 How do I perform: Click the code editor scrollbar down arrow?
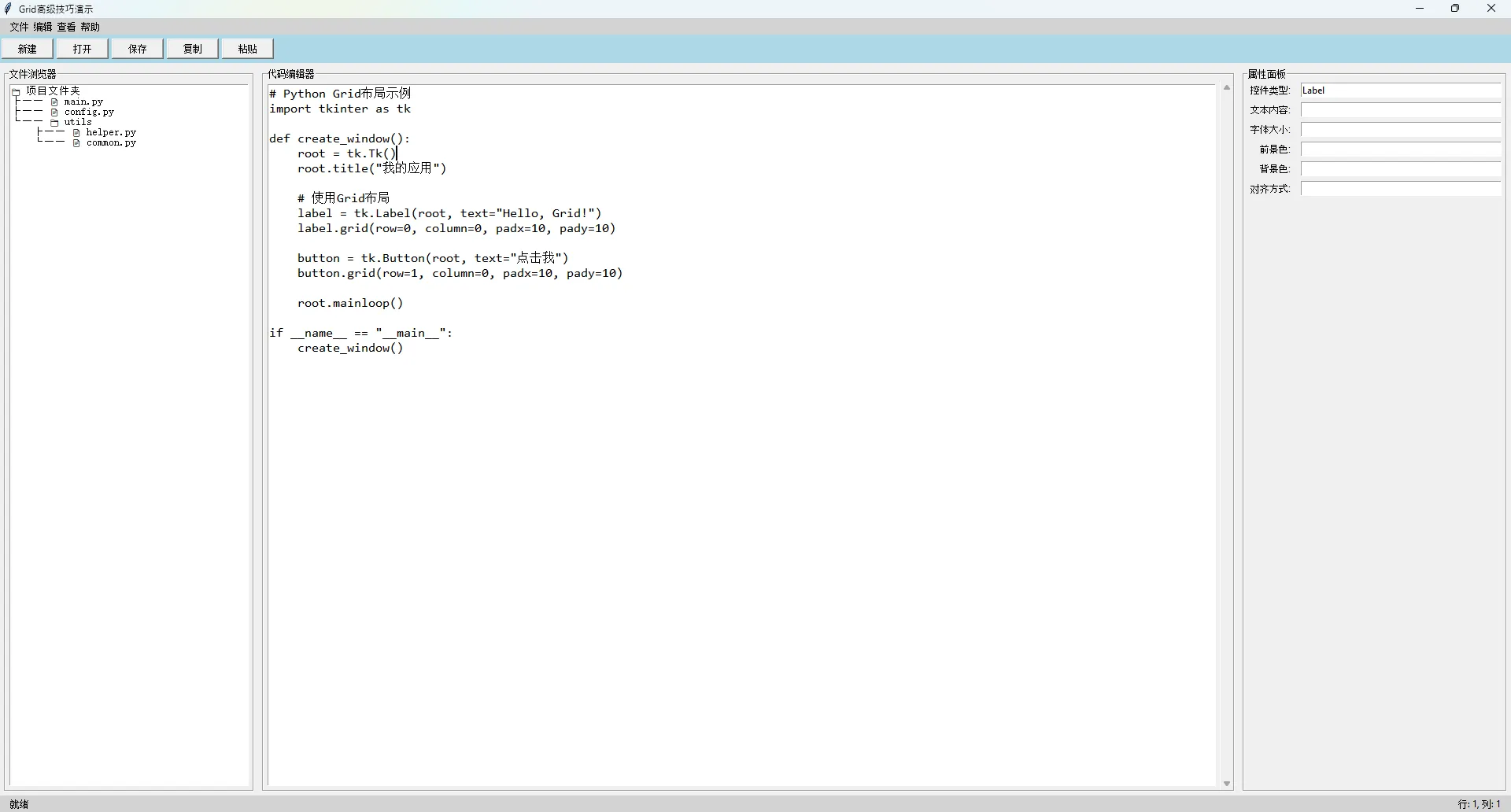point(1227,784)
